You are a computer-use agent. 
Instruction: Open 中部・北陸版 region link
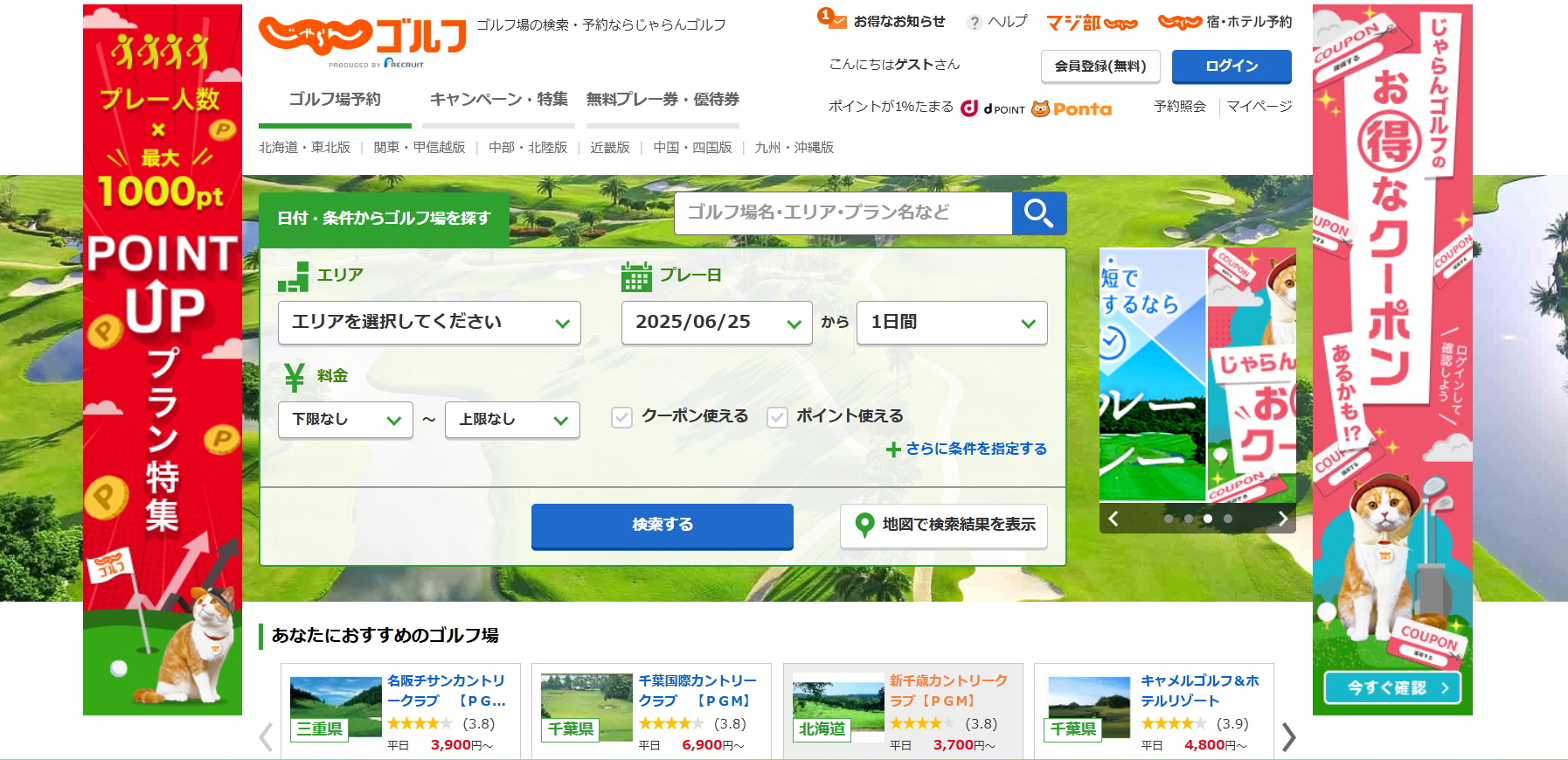pos(528,148)
